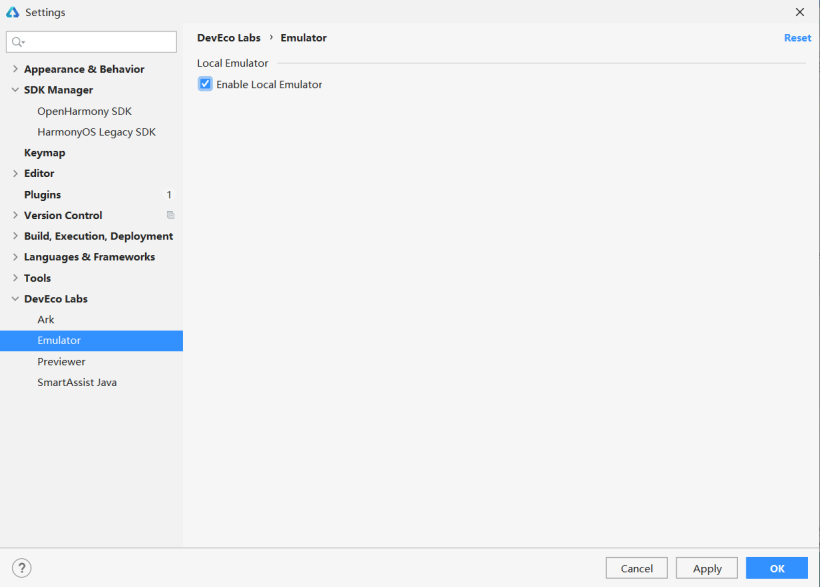Click the Cancel button
820x587 pixels.
tap(636, 568)
